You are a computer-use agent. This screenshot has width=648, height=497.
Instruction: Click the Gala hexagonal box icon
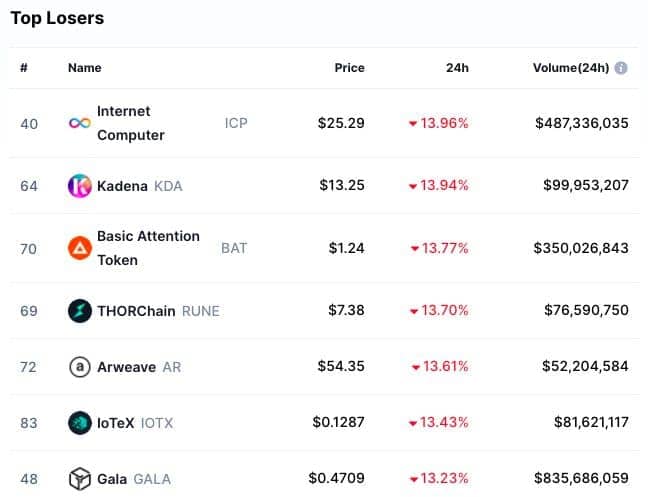click(x=80, y=479)
